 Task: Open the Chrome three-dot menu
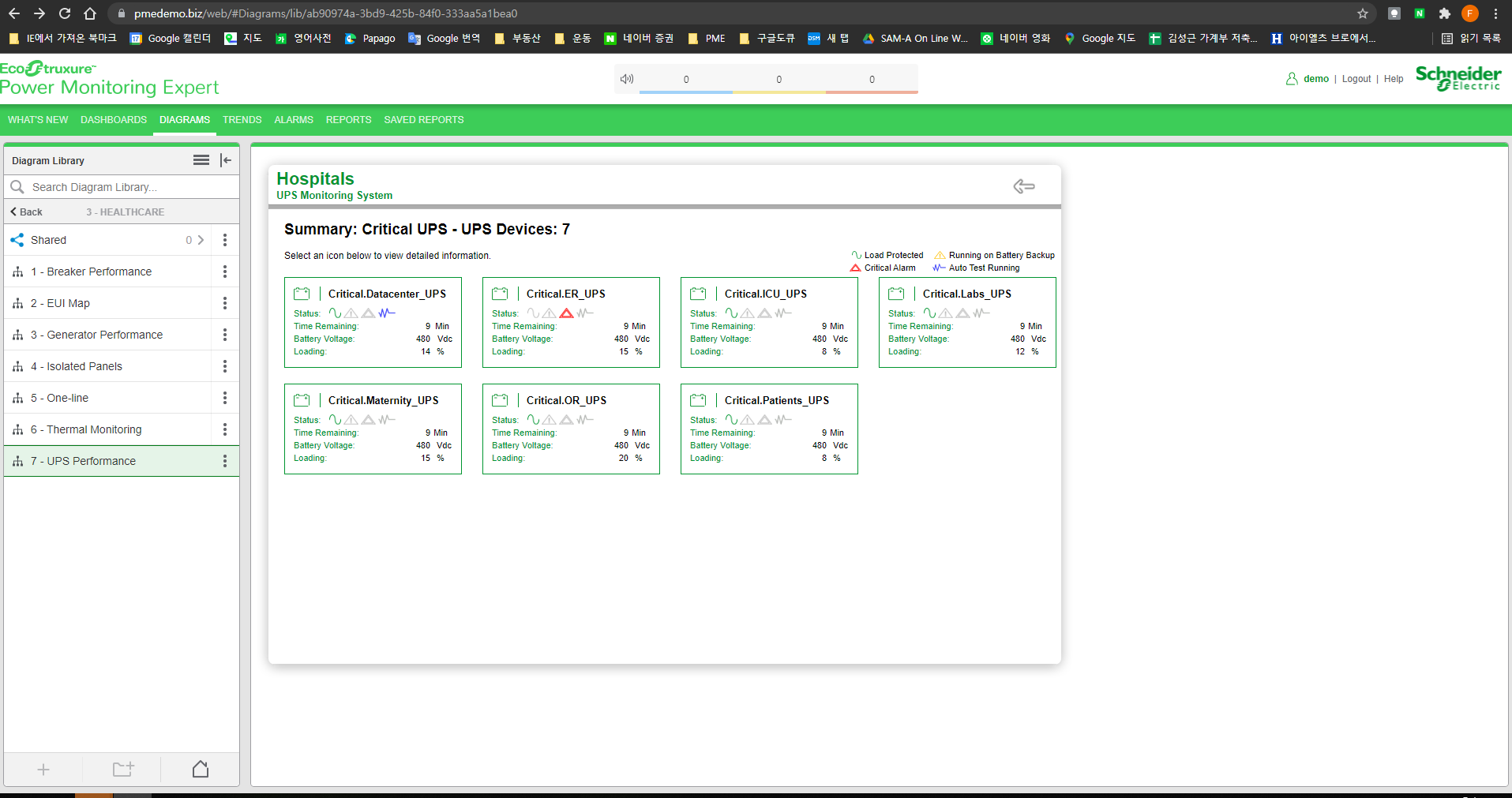[x=1495, y=13]
